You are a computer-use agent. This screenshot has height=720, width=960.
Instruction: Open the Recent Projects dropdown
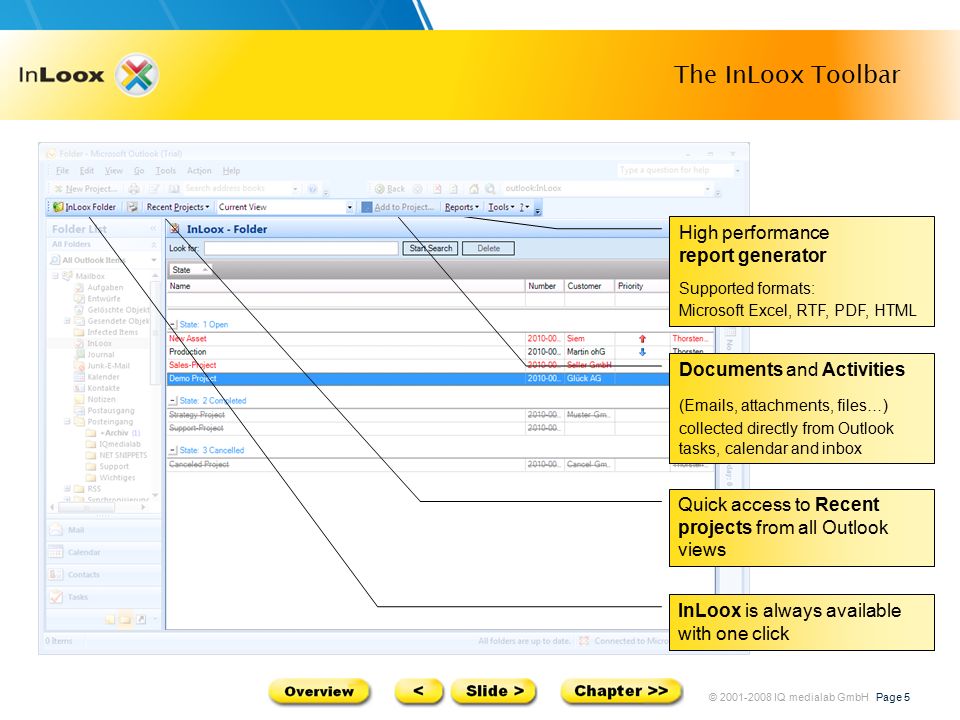[178, 207]
